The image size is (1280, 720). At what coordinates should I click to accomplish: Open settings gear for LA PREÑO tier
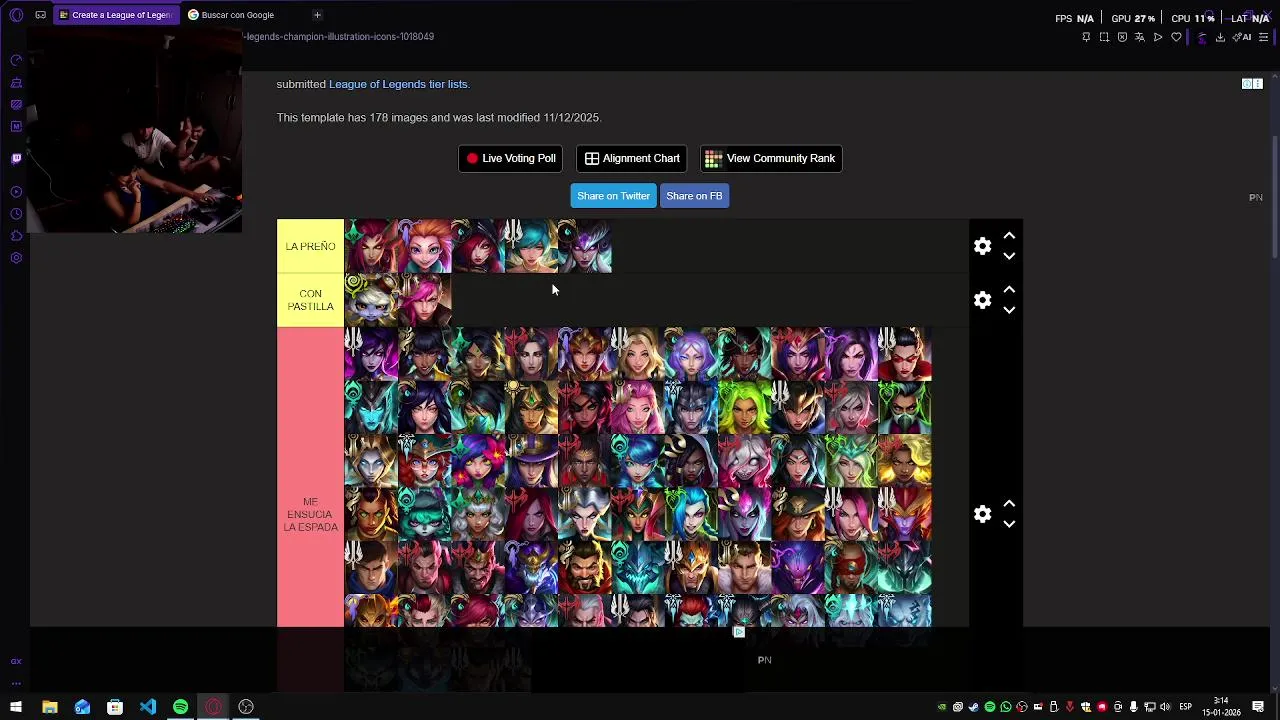tap(982, 246)
